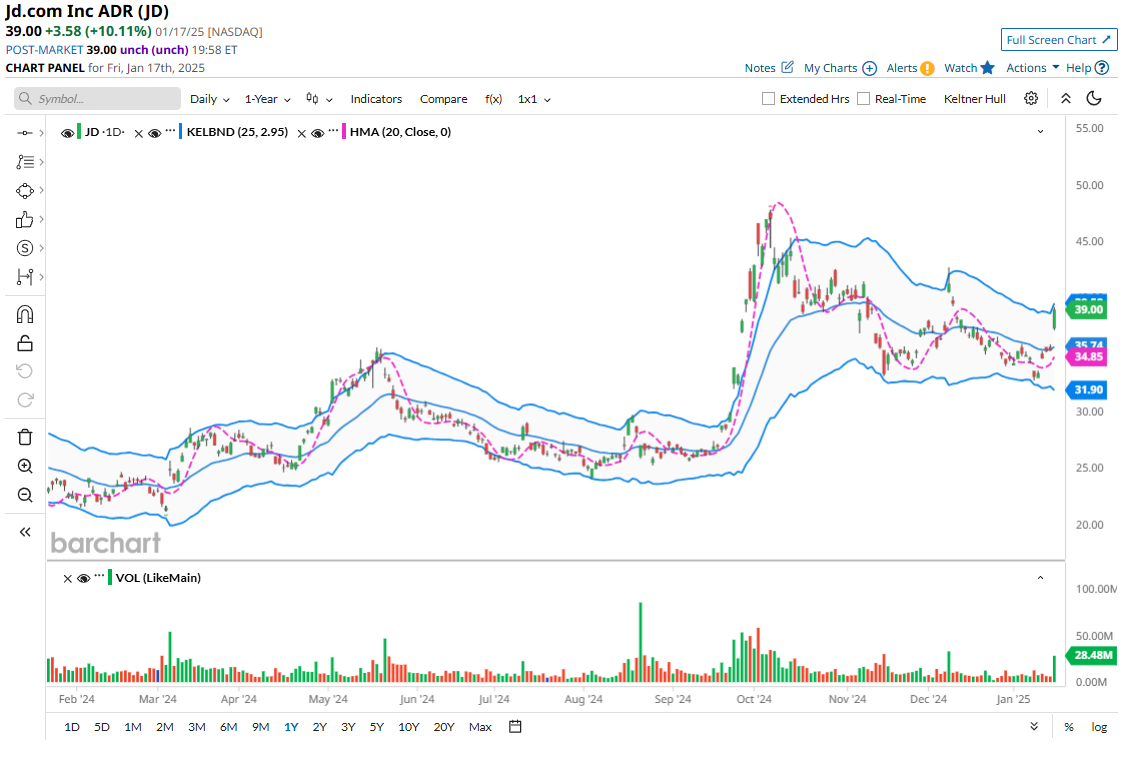The image size is (1137, 763).
Task: Click the lock drawings icon
Action: point(25,343)
